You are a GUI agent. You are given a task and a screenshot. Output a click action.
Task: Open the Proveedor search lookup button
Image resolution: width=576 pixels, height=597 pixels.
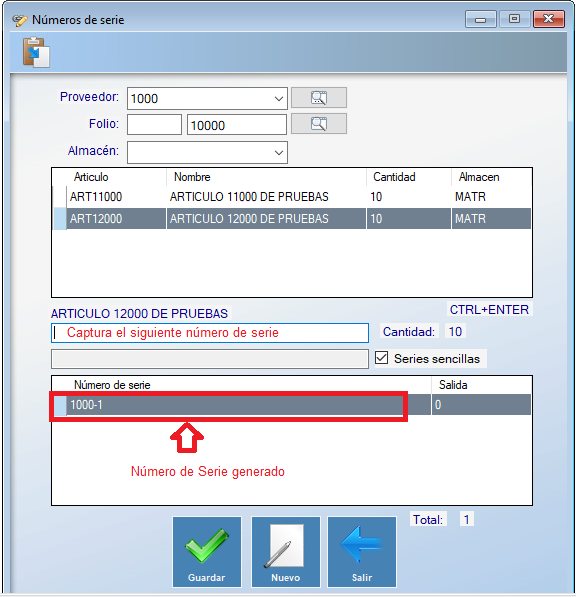point(319,98)
